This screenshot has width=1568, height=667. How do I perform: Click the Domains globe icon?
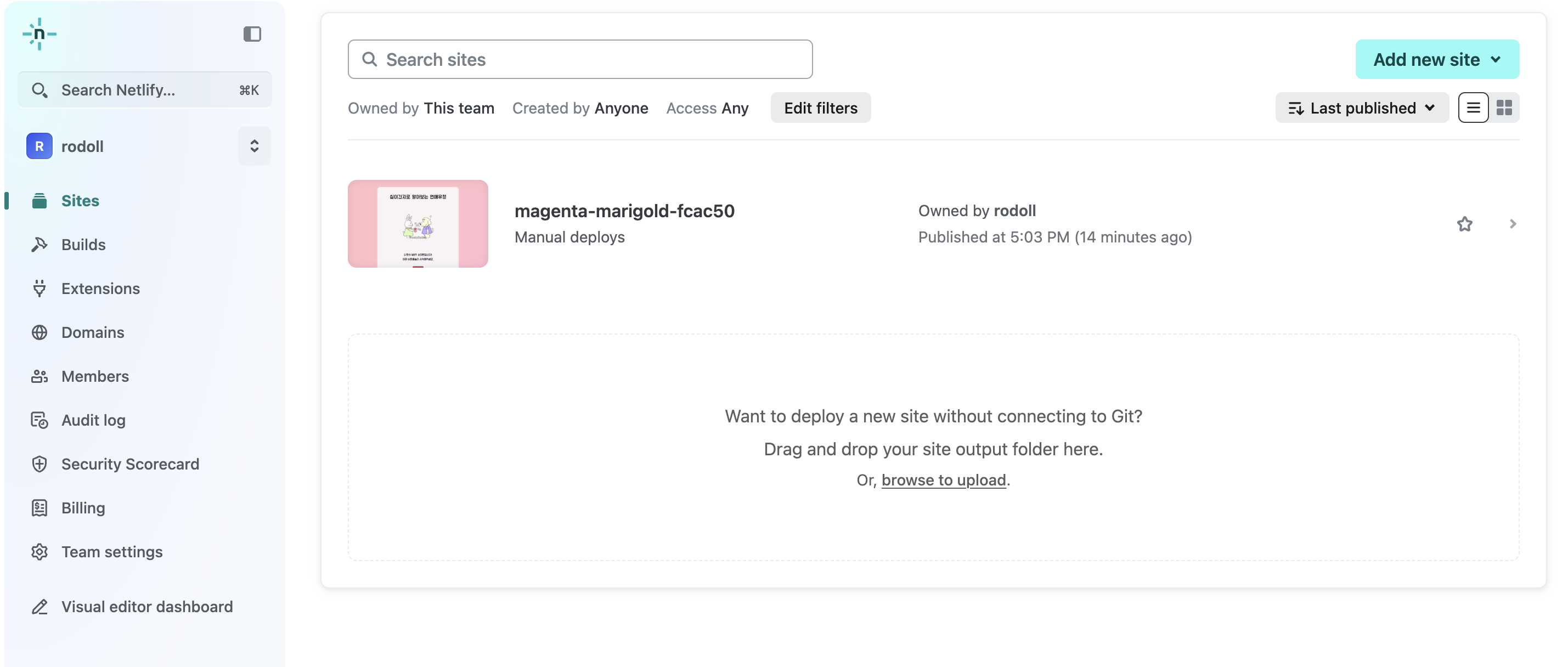pos(40,332)
